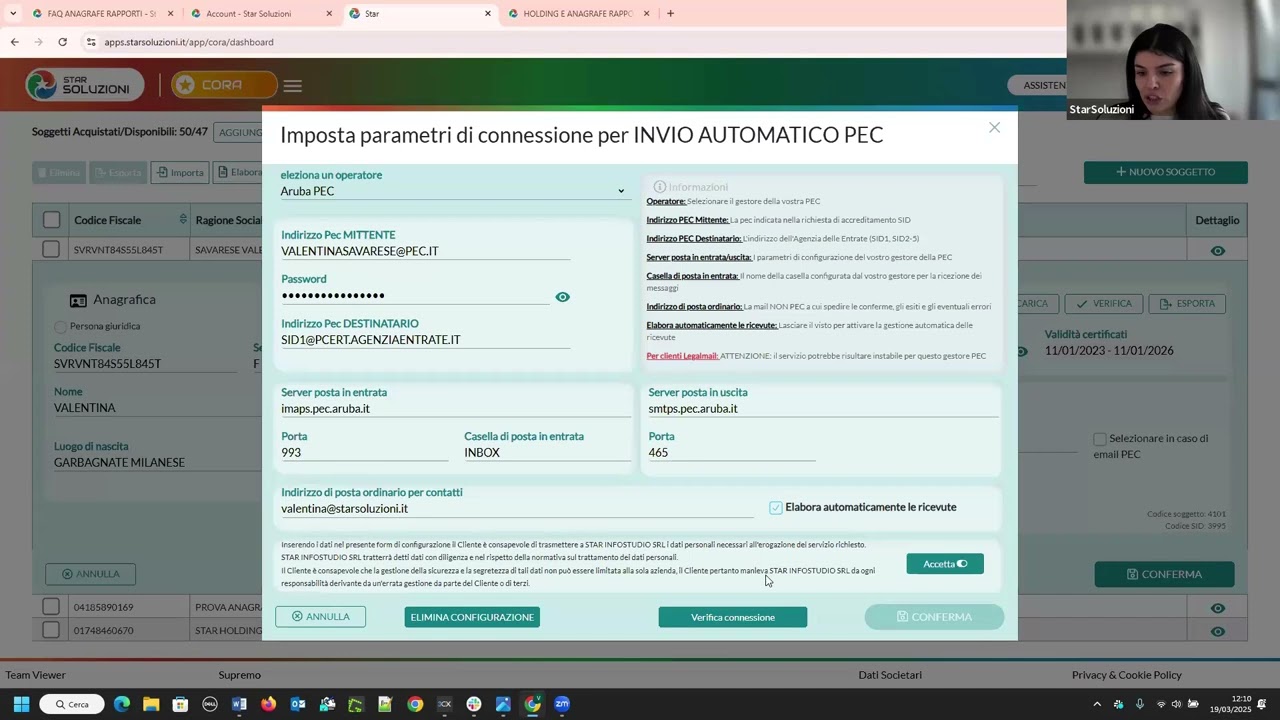View details eye icon for PROVA ANAGRA row
Screen dimensions: 1280x720
pyautogui.click(x=1217, y=608)
